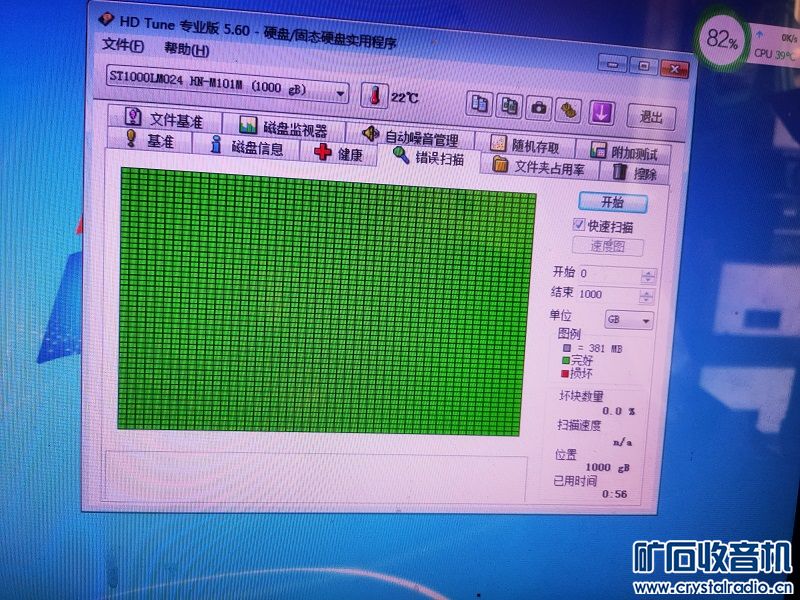Click the n/a 扫描速度 value
Screen dimensions: 800x600
click(x=622, y=442)
